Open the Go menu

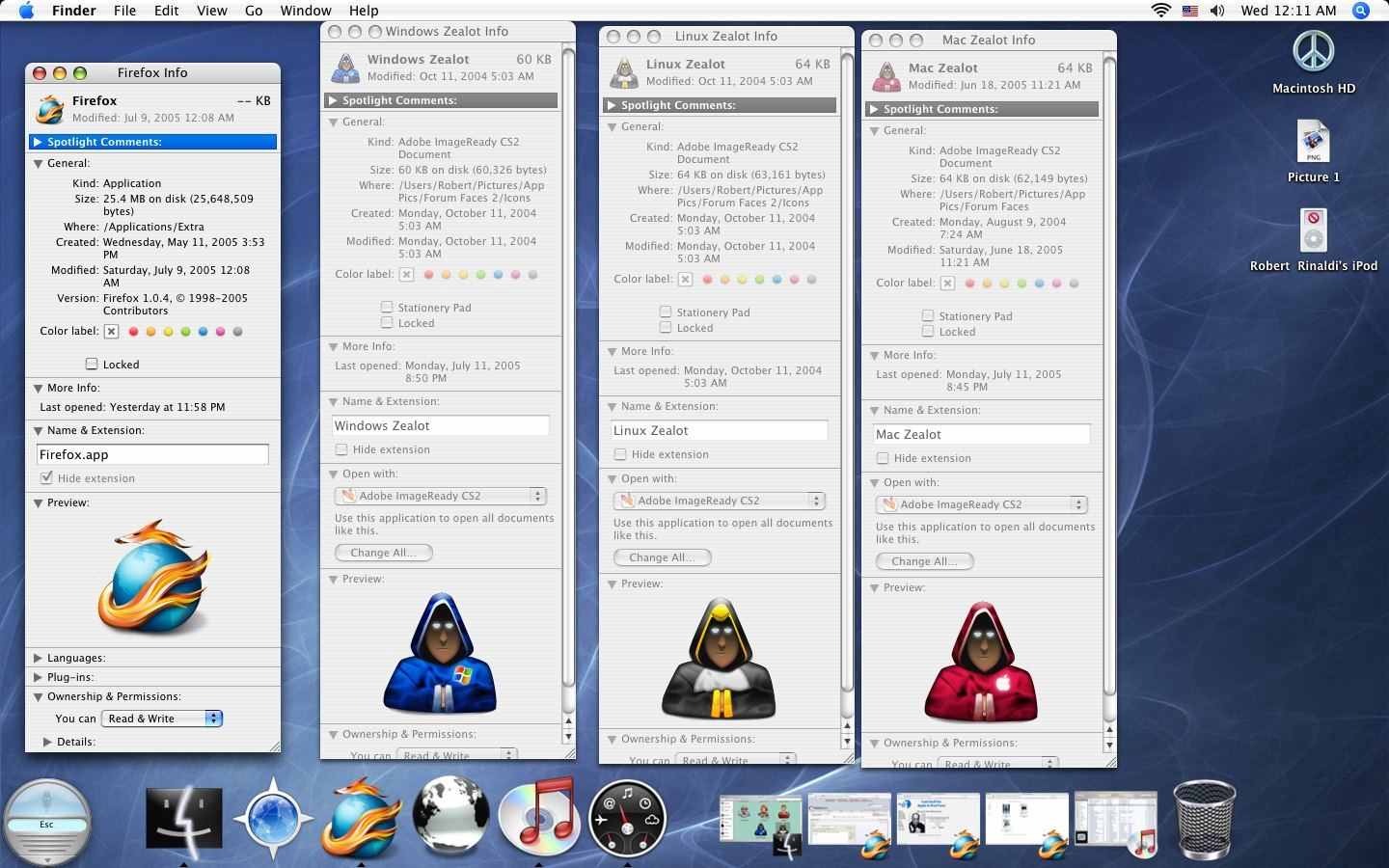tap(254, 11)
